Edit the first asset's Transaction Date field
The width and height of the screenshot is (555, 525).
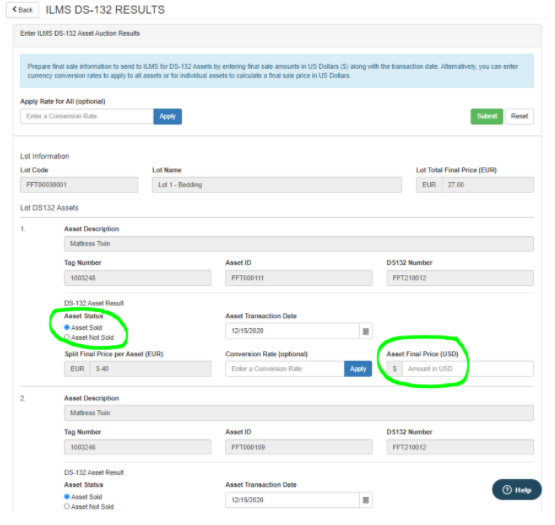click(x=292, y=331)
